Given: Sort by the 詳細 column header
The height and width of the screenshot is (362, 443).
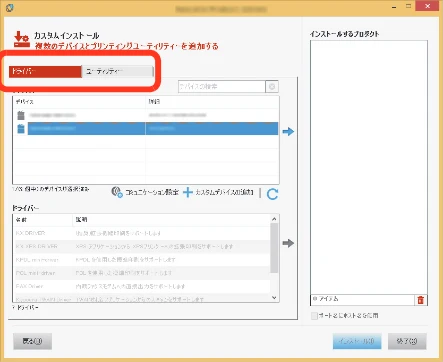Looking at the screenshot, I should coord(212,102).
